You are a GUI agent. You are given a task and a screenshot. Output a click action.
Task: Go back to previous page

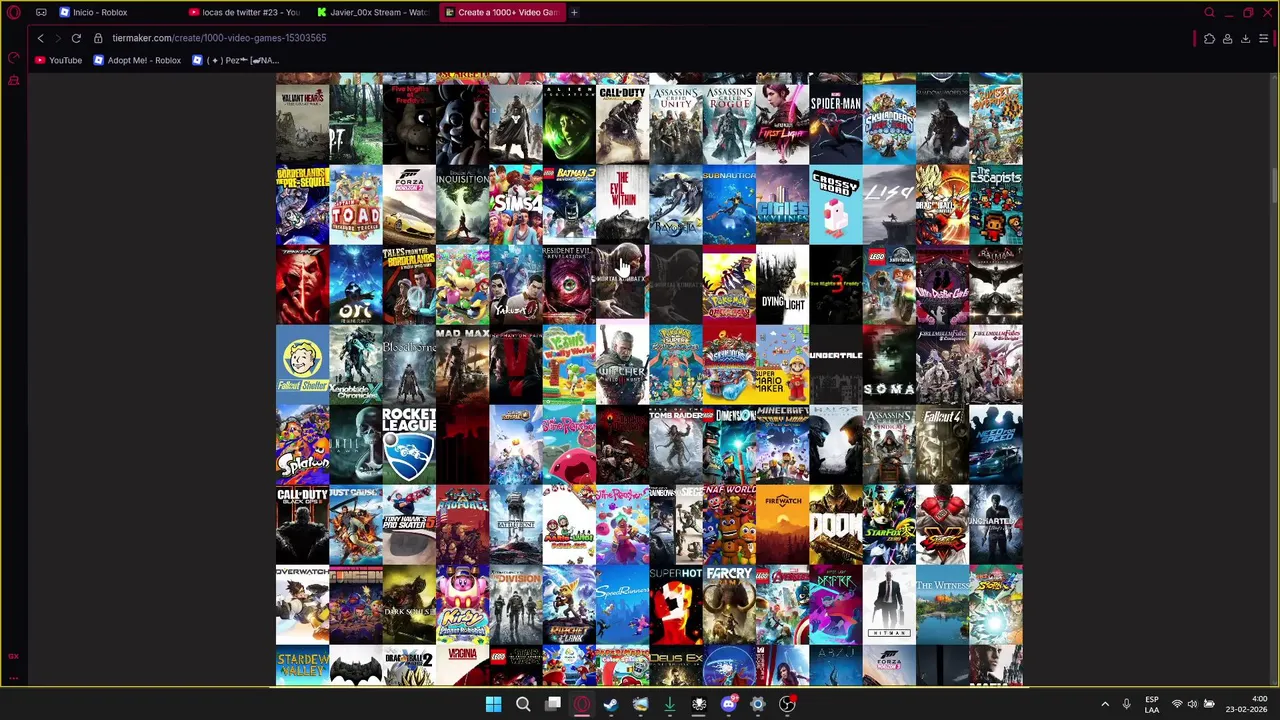tap(40, 38)
